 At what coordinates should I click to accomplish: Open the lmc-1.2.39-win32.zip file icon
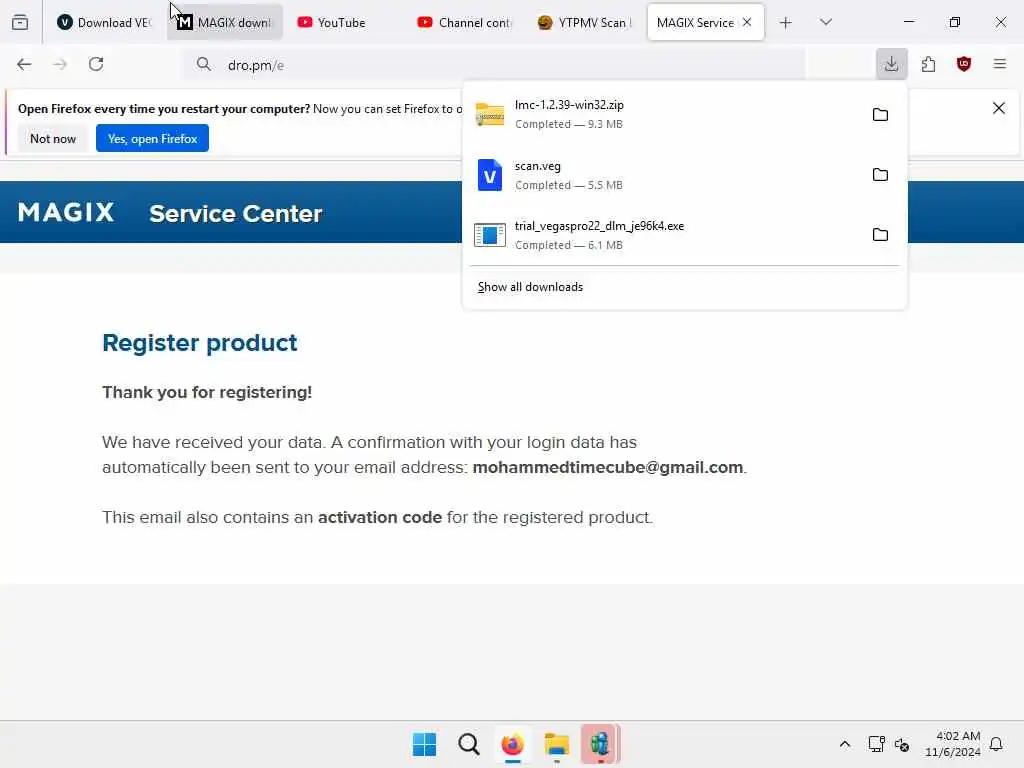click(x=490, y=114)
